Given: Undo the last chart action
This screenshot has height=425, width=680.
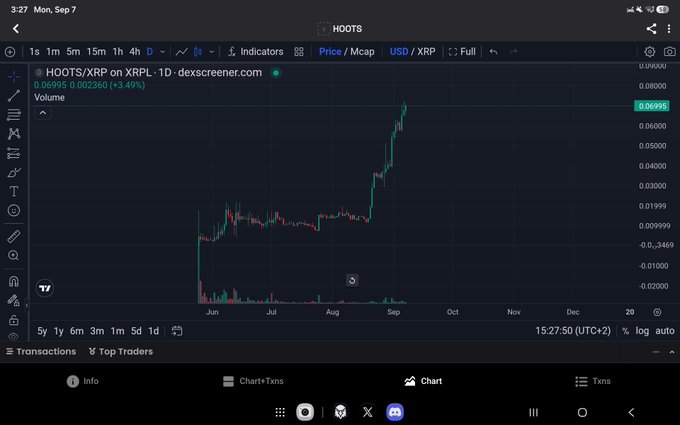Looking at the screenshot, I should click(494, 52).
